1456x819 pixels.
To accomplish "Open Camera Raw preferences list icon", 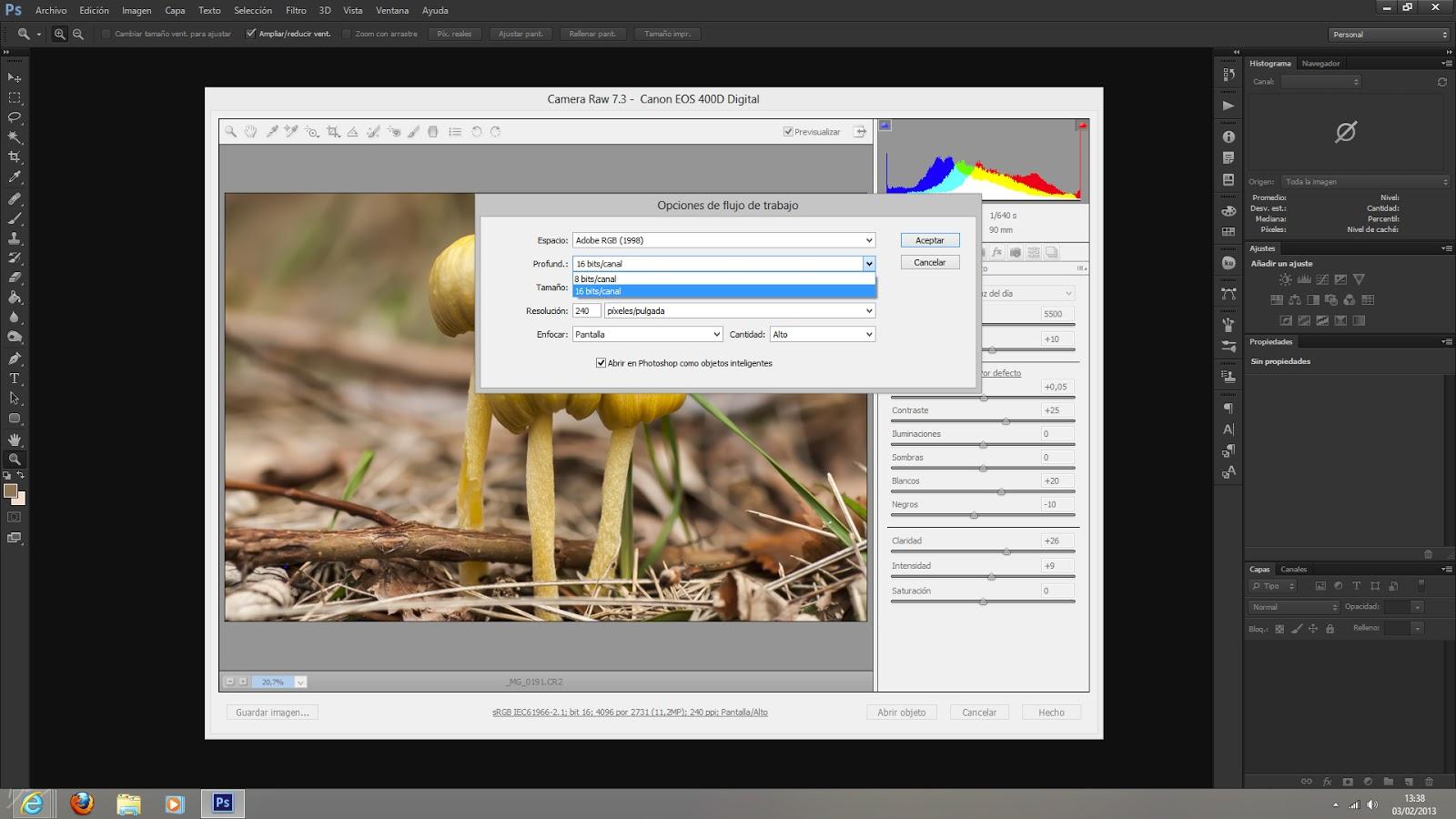I will point(455,132).
